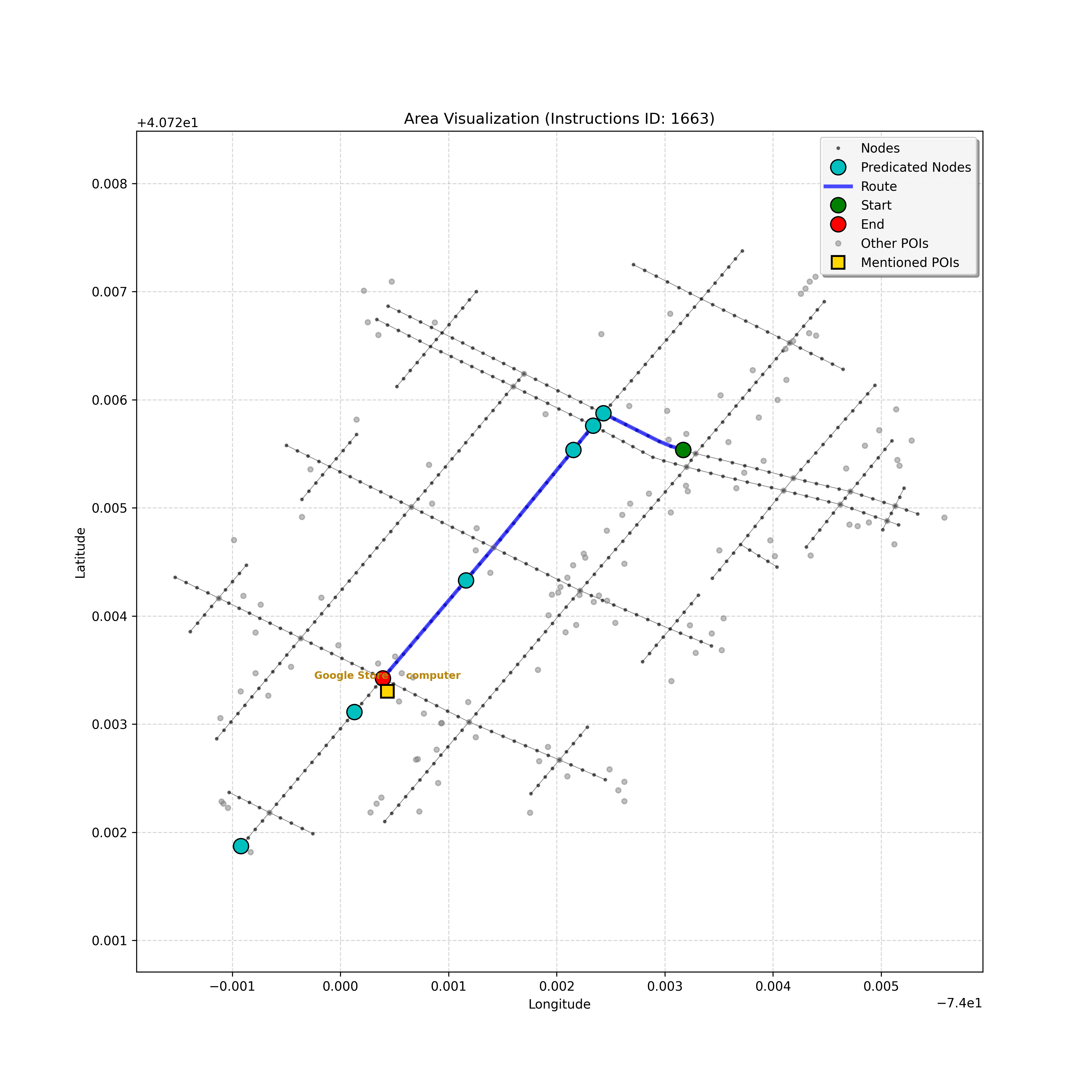Click the cyan node below Google Store
This screenshot has height=1092, width=1092.
354,712
